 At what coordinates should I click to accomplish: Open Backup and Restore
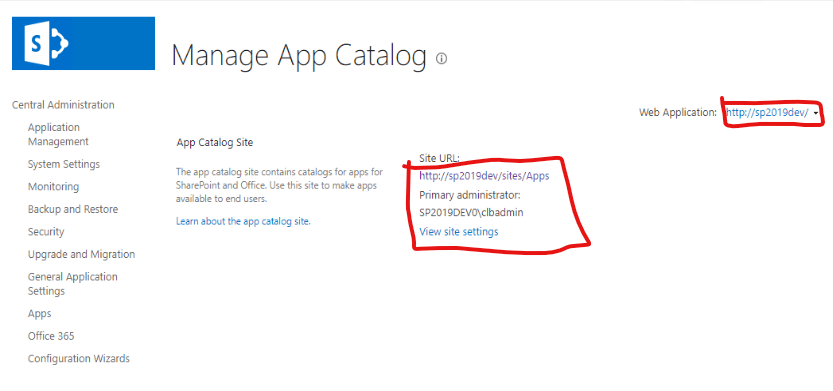[73, 209]
